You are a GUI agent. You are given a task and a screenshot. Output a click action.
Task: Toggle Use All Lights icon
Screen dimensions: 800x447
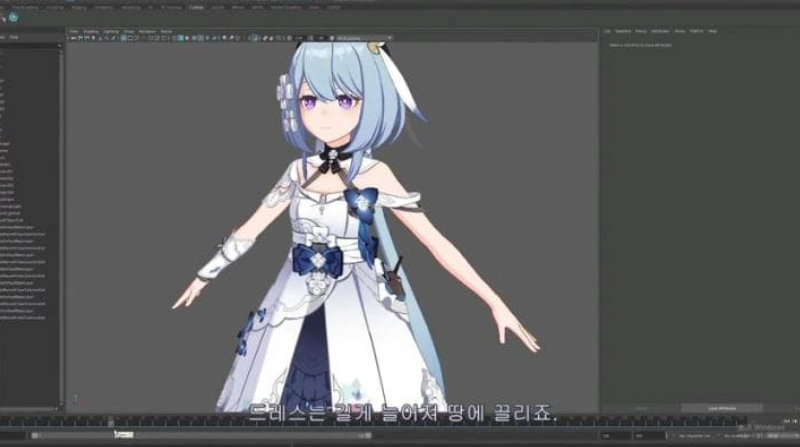pos(208,38)
